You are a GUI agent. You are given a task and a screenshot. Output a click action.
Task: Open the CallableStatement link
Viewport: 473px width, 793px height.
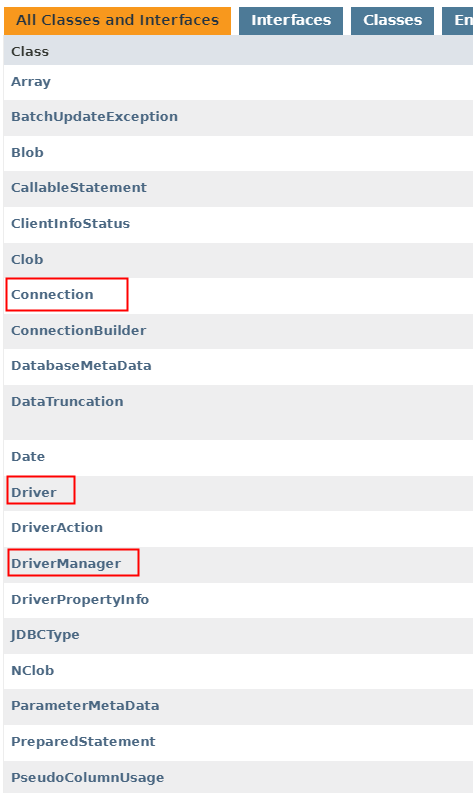click(79, 188)
